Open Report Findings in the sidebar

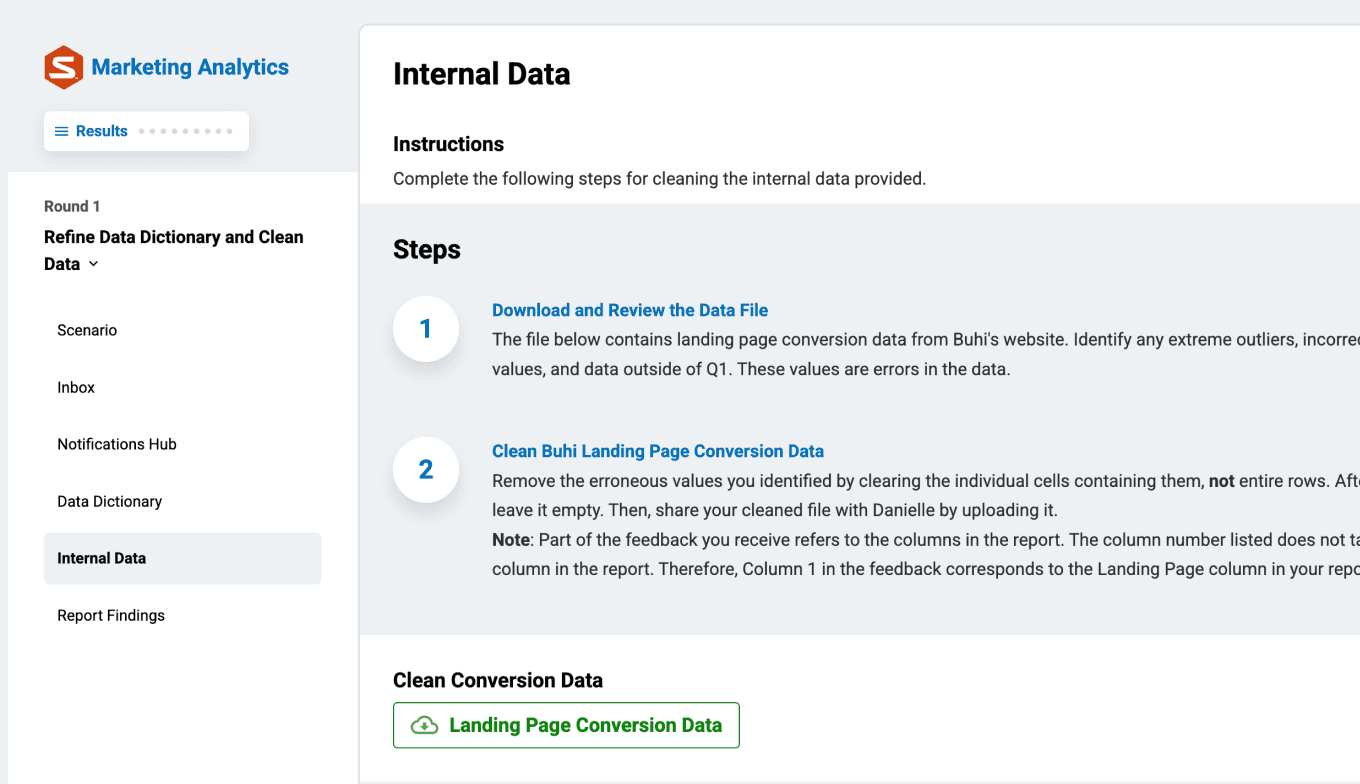[111, 615]
